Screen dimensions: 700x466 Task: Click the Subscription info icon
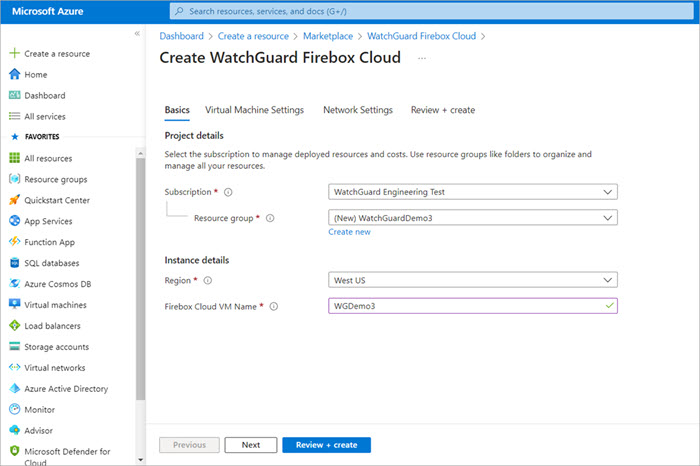(x=228, y=192)
